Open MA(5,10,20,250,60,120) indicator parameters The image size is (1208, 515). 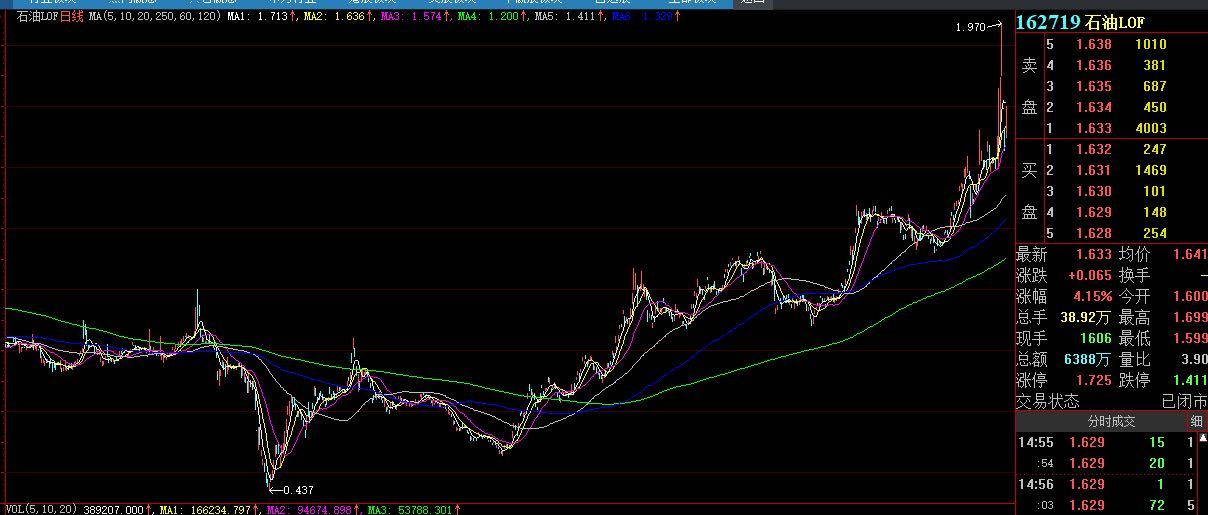(x=153, y=17)
